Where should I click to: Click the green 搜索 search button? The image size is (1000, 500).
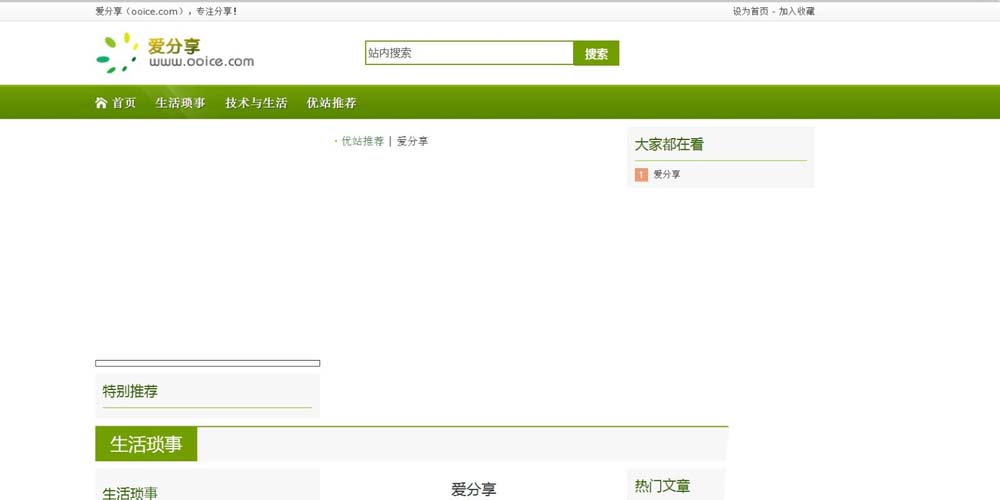596,54
